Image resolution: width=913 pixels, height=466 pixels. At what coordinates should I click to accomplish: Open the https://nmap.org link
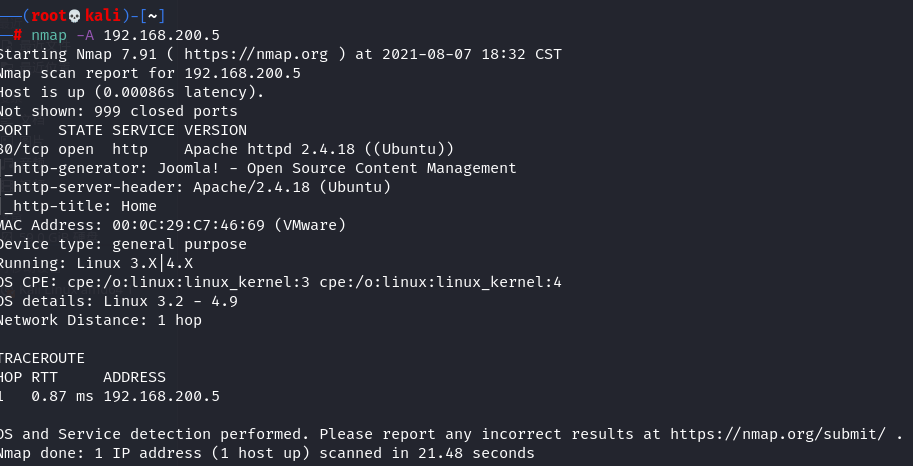(256, 54)
